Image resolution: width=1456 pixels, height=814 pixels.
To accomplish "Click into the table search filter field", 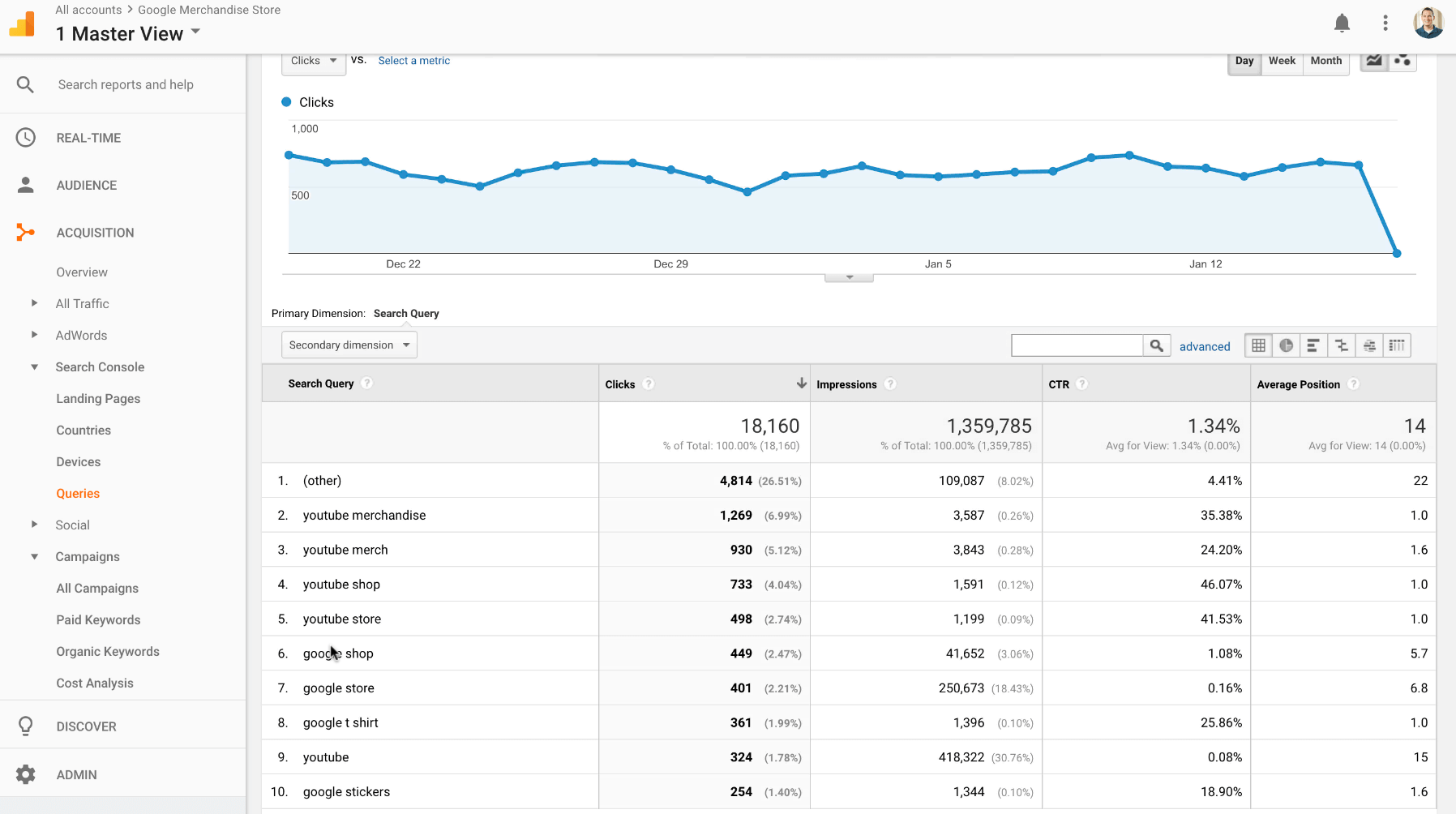I will (1077, 345).
